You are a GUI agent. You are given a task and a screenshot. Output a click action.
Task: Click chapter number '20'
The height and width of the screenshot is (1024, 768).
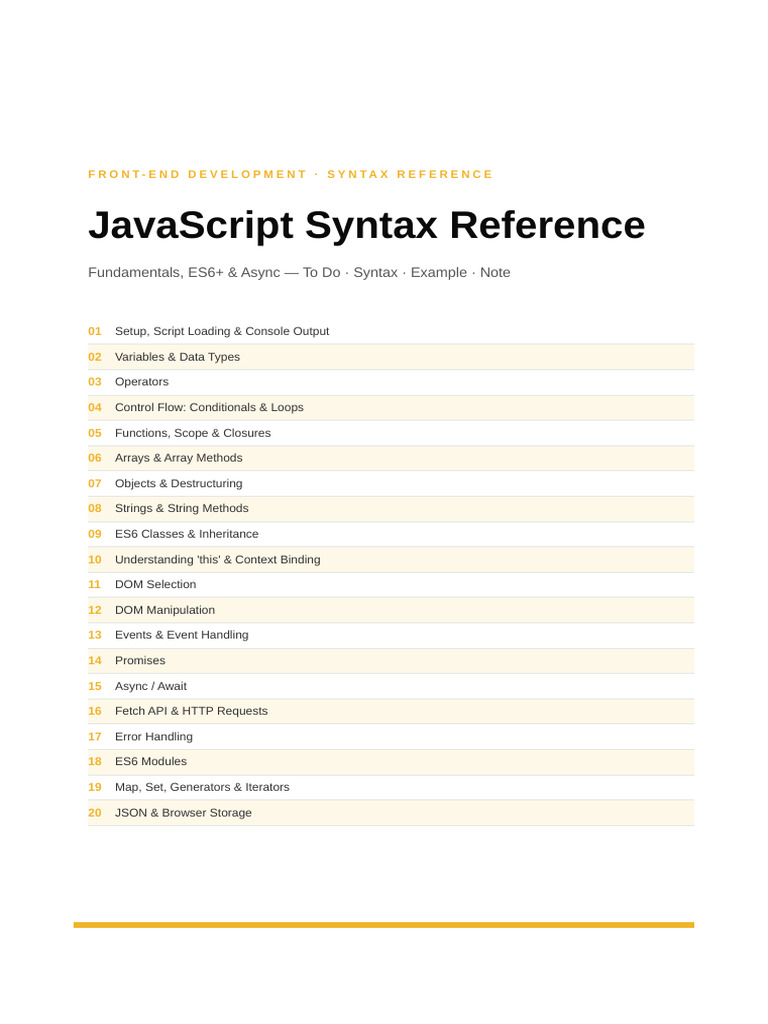tap(95, 813)
